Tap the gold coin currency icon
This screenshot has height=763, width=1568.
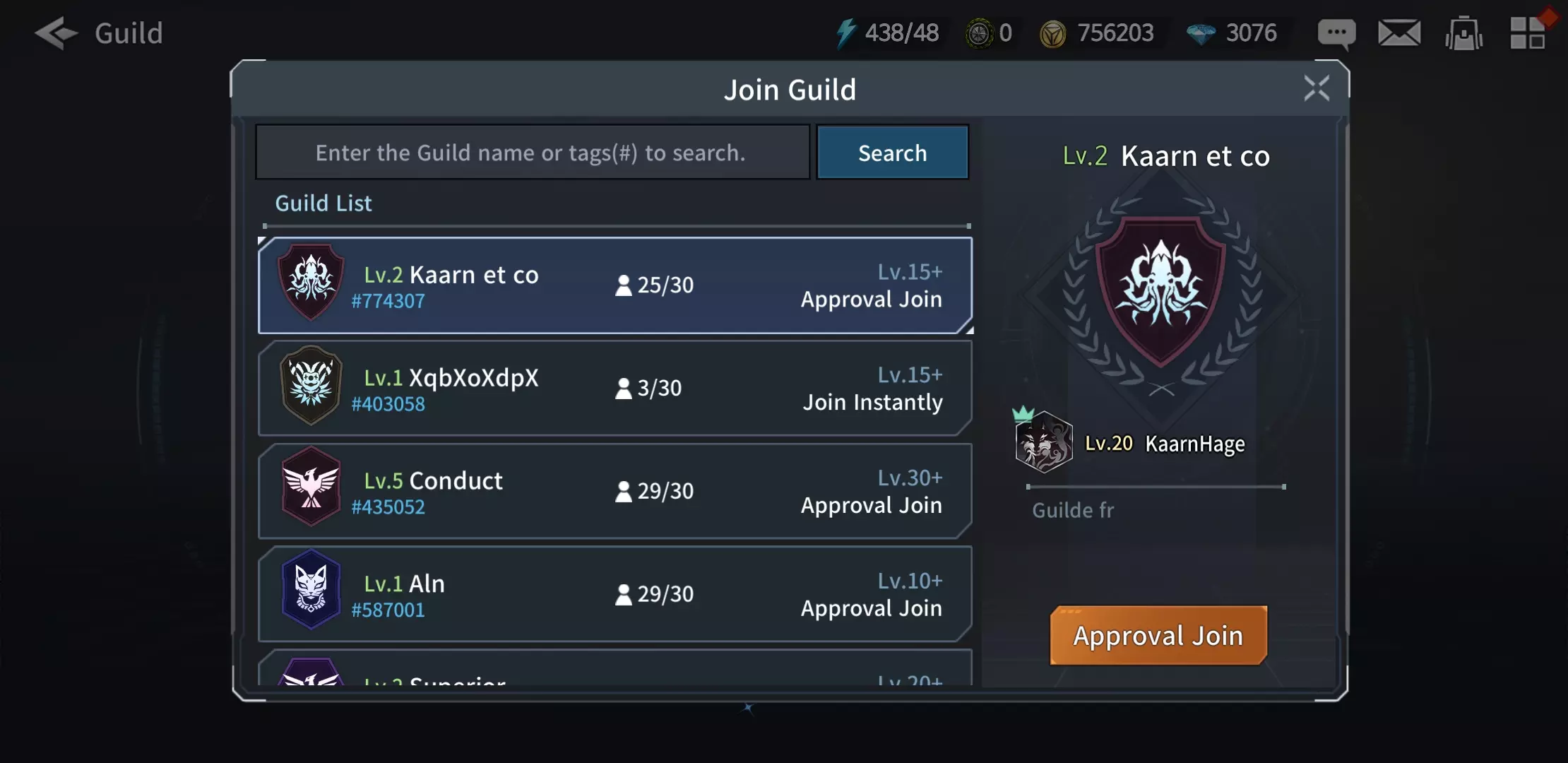[x=1052, y=33]
